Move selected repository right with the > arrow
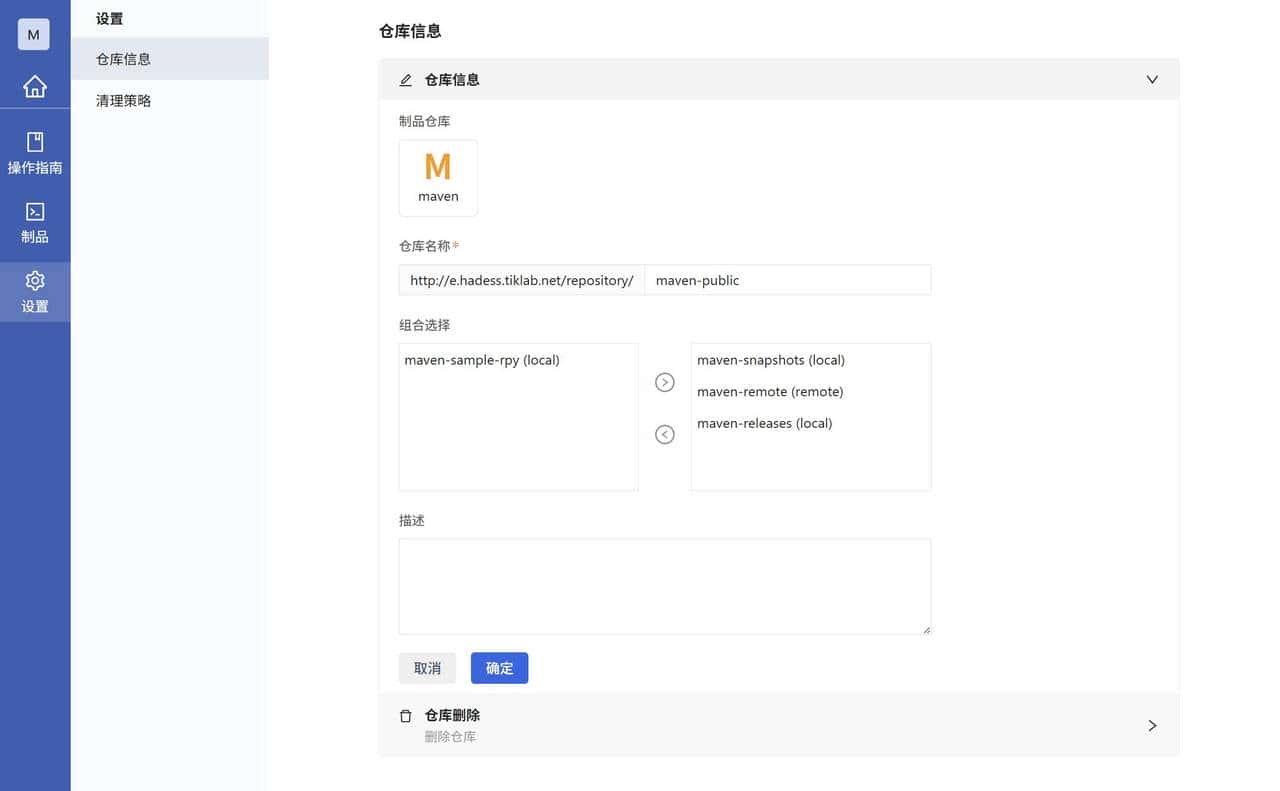The height and width of the screenshot is (791, 1280). (664, 382)
